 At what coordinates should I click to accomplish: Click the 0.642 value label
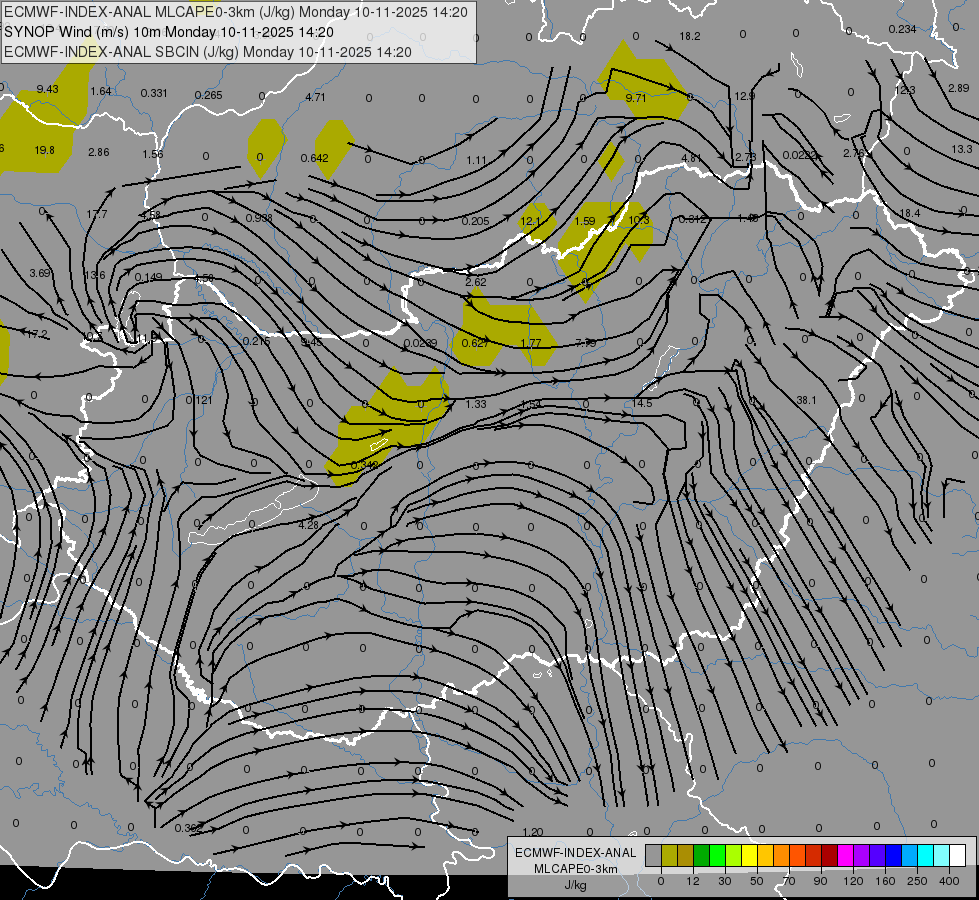click(315, 158)
